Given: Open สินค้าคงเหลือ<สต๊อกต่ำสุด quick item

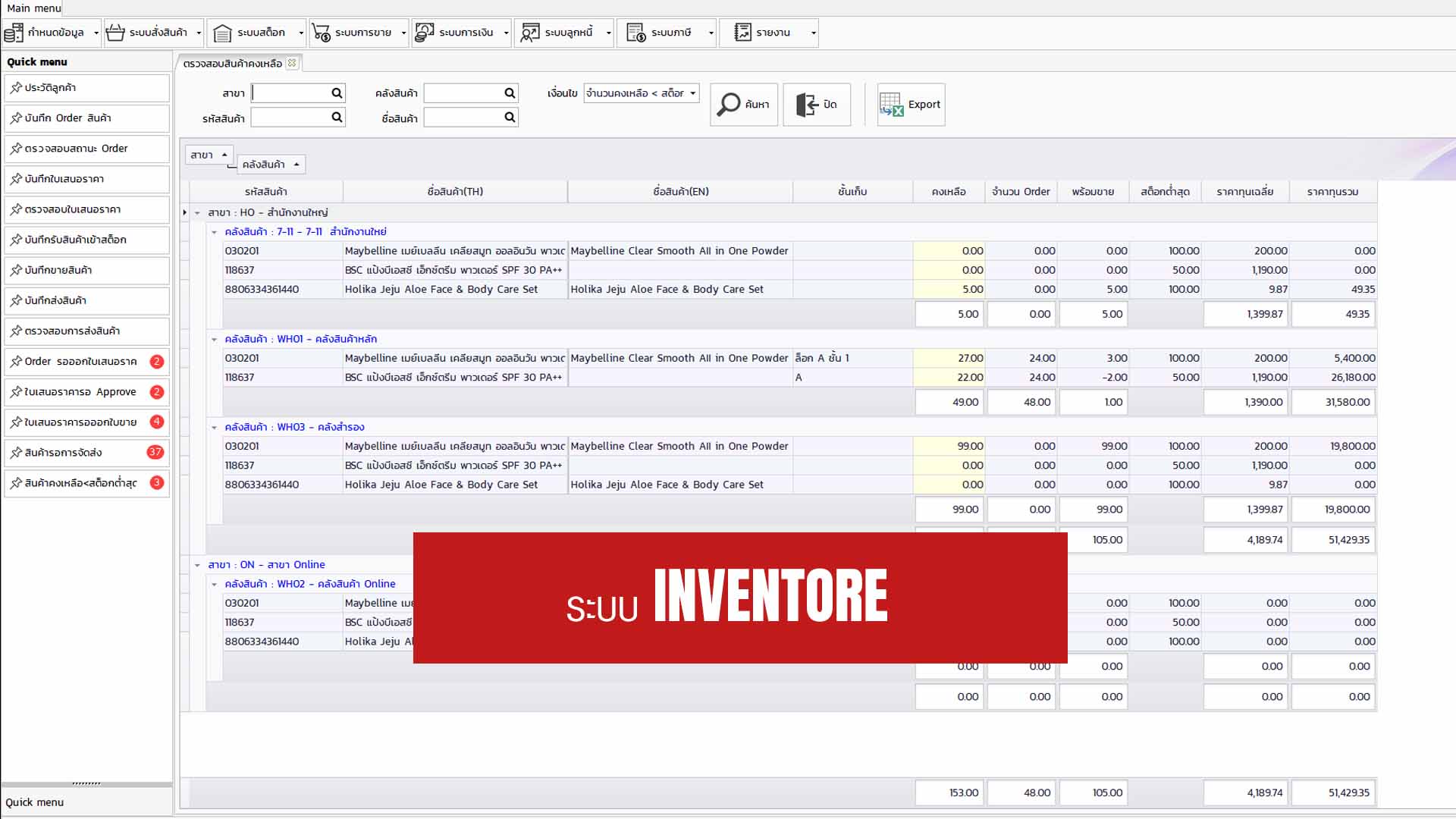Looking at the screenshot, I should coord(86,482).
